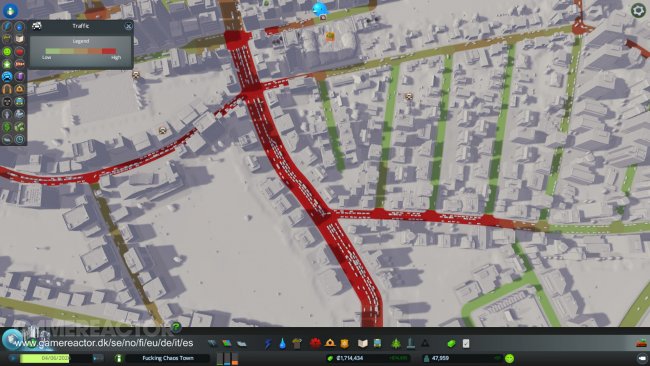Click the population count 47,959
The width and height of the screenshot is (650, 366).
click(440, 358)
